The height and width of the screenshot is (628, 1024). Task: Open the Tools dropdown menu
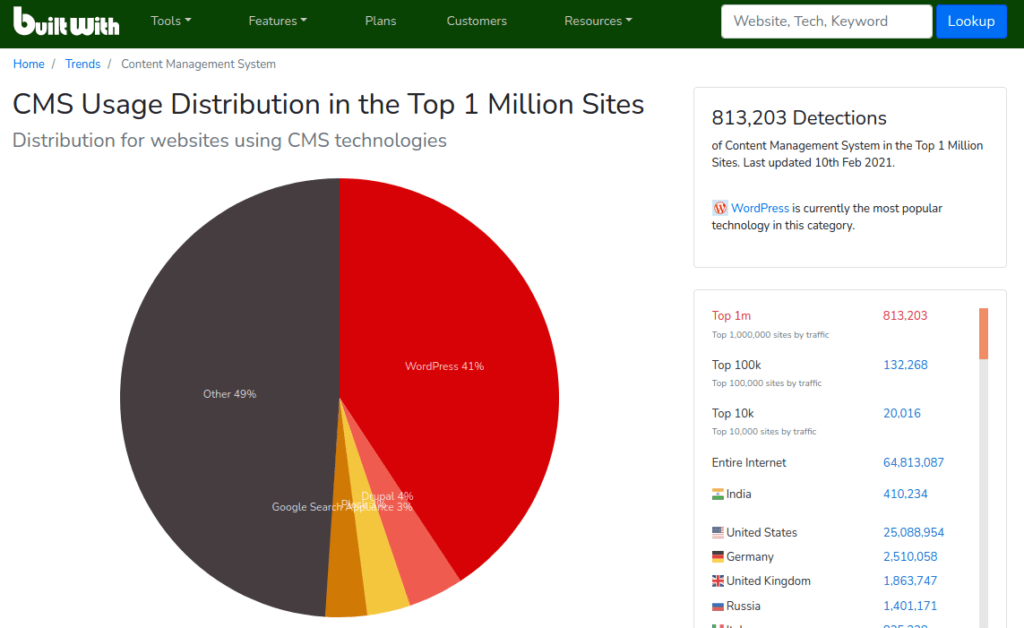tap(170, 20)
